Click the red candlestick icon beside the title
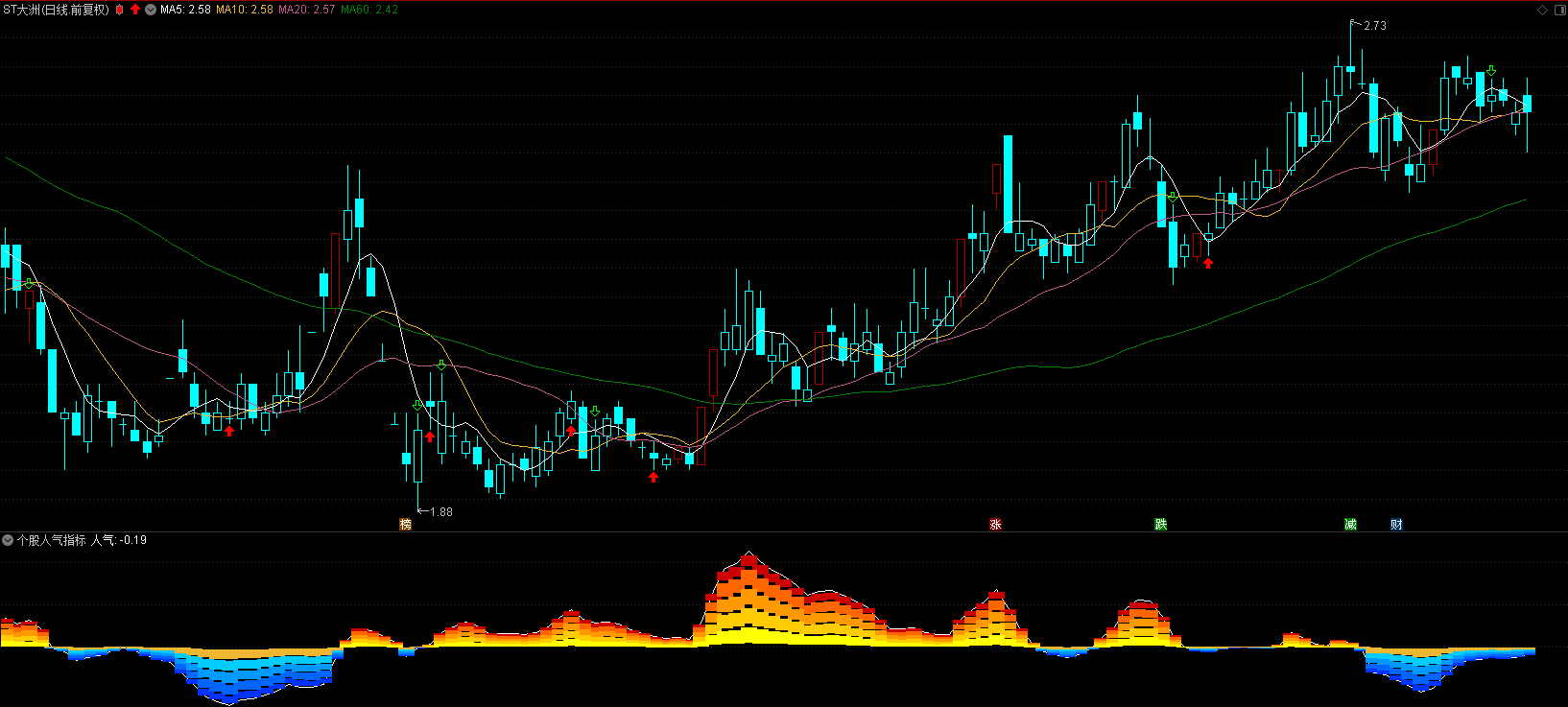The image size is (1568, 707). tap(120, 10)
